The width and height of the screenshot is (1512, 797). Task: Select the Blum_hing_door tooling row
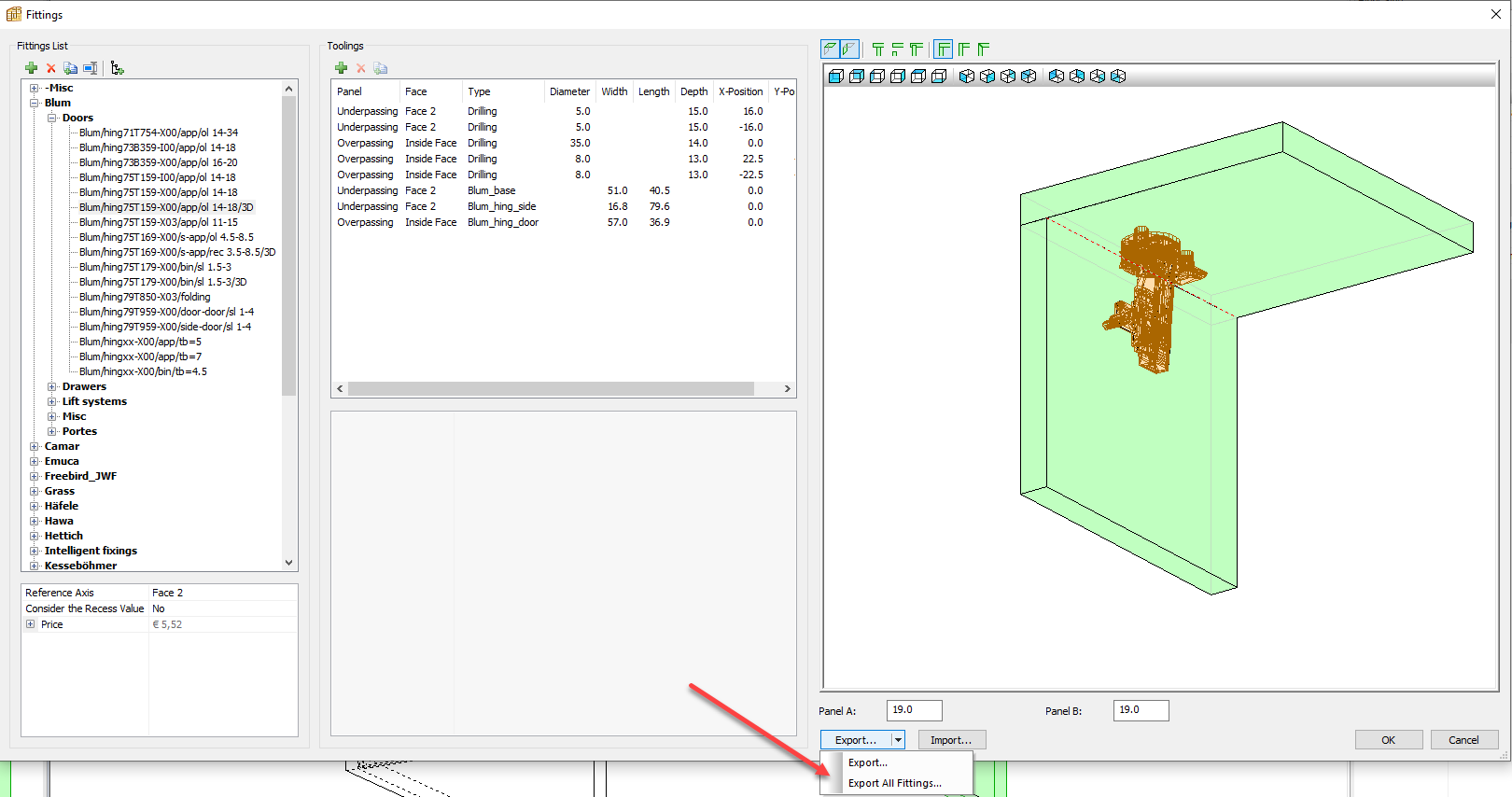coord(564,223)
